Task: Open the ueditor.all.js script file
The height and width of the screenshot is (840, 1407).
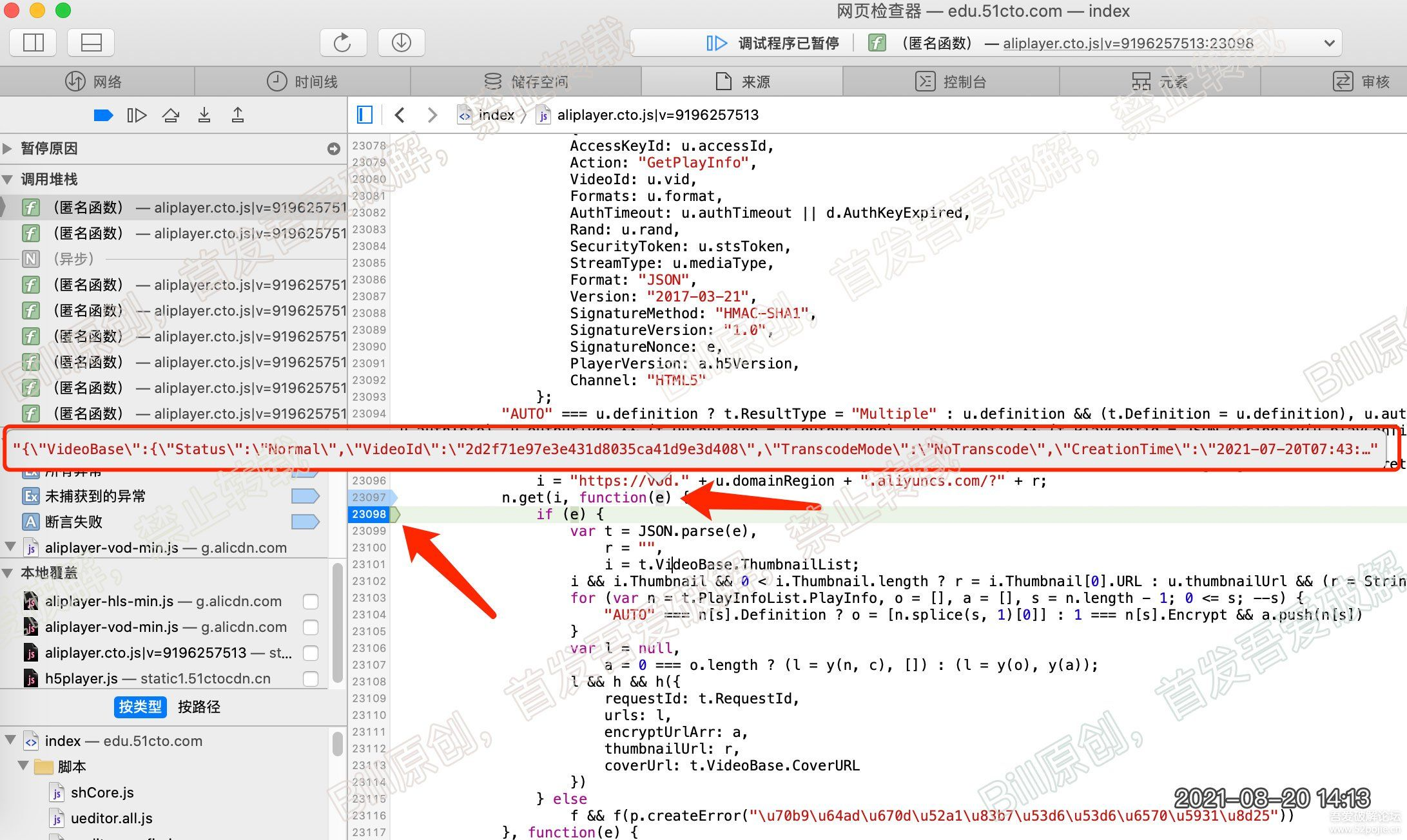Action: click(x=111, y=818)
